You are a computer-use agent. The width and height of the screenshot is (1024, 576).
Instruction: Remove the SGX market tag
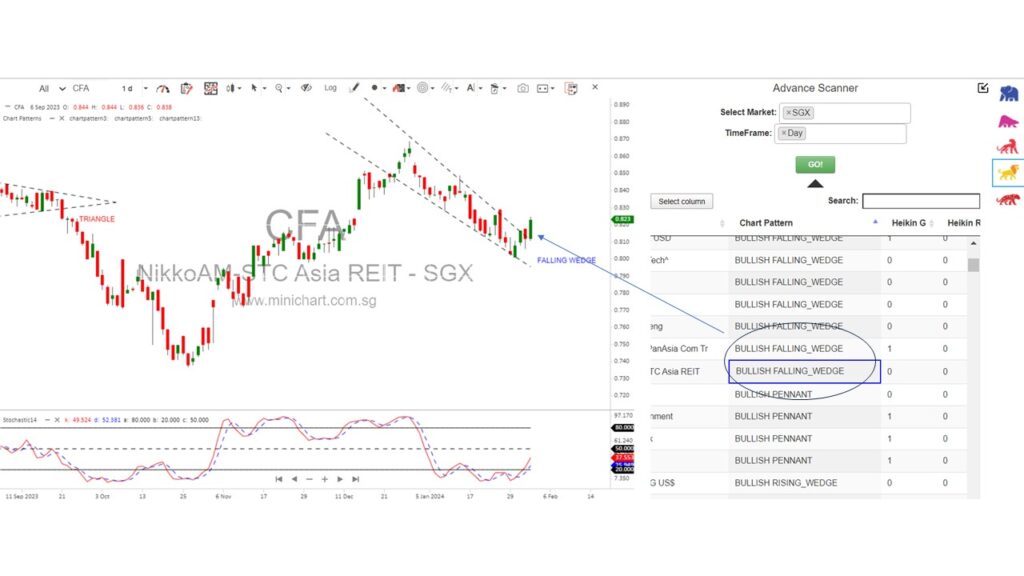pos(789,113)
